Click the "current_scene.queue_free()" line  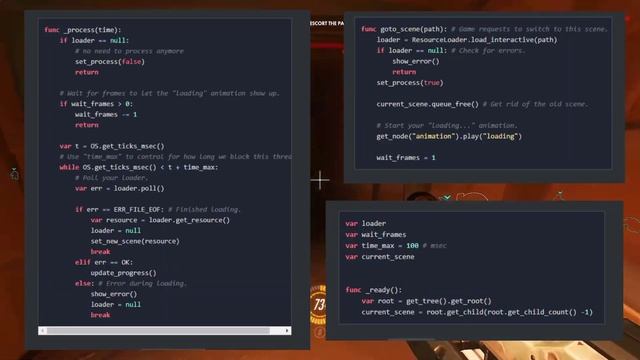(482, 104)
